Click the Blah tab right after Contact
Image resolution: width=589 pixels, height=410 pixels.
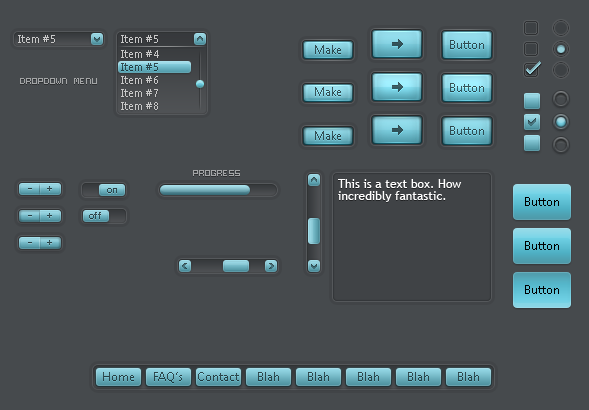tap(268, 377)
